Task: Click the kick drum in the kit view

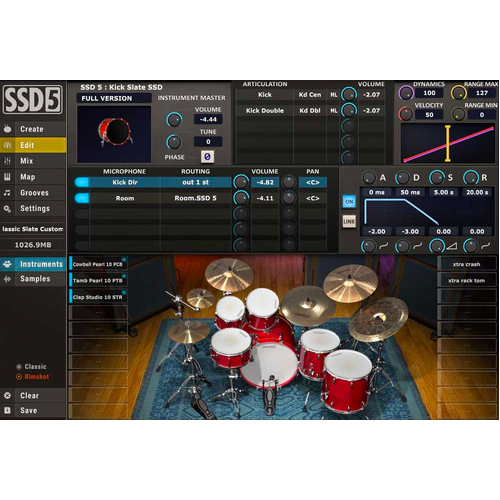Action: (x=269, y=364)
